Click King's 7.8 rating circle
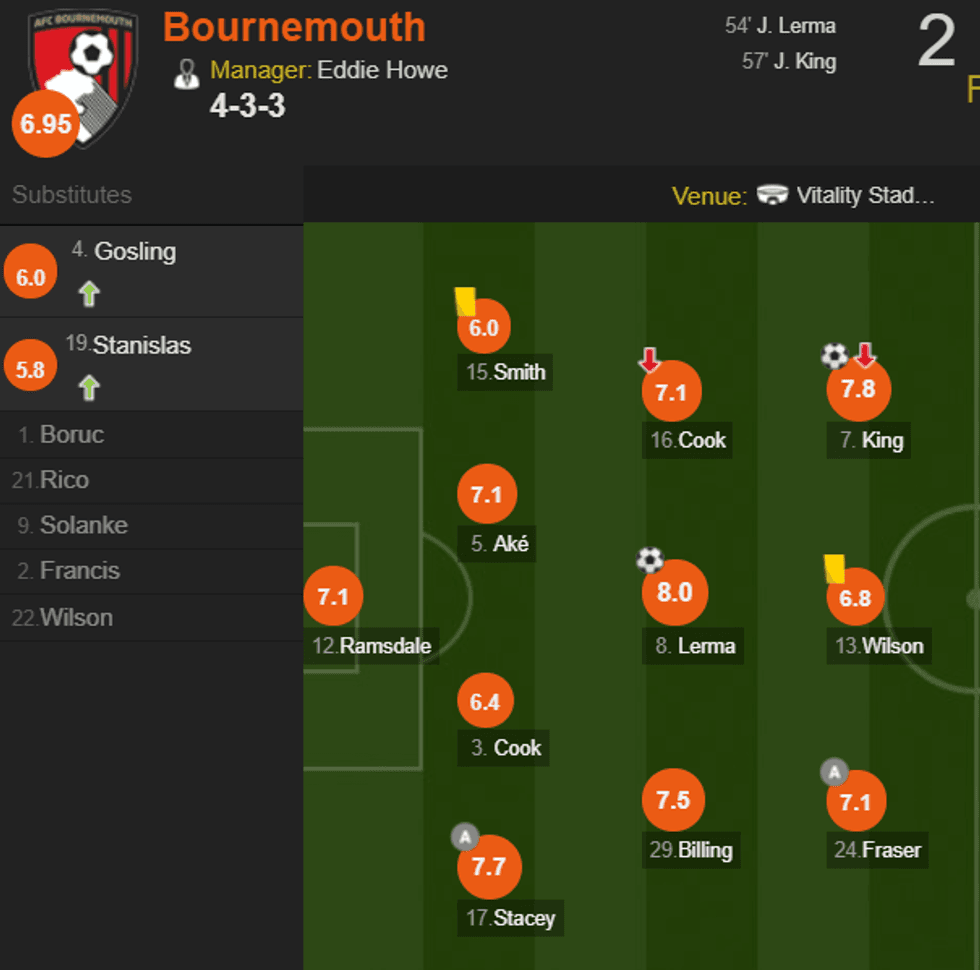 [x=858, y=389]
